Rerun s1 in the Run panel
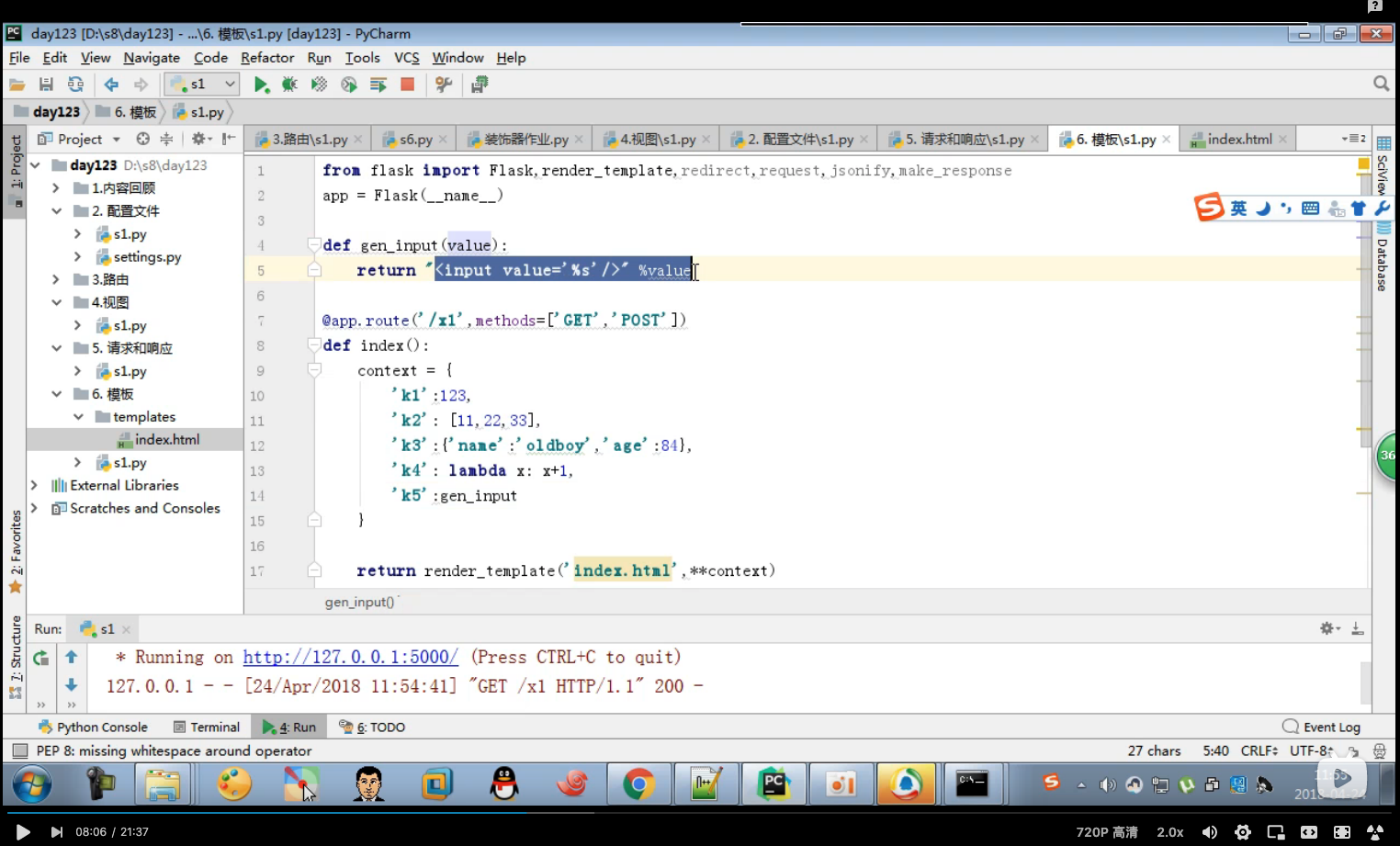Viewport: 1400px width, 846px height. point(40,658)
